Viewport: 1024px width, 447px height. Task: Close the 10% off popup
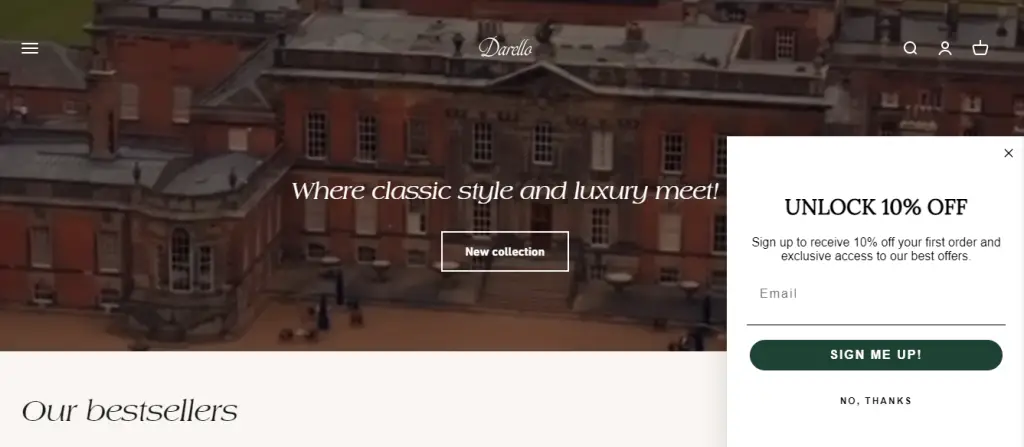(x=1008, y=153)
